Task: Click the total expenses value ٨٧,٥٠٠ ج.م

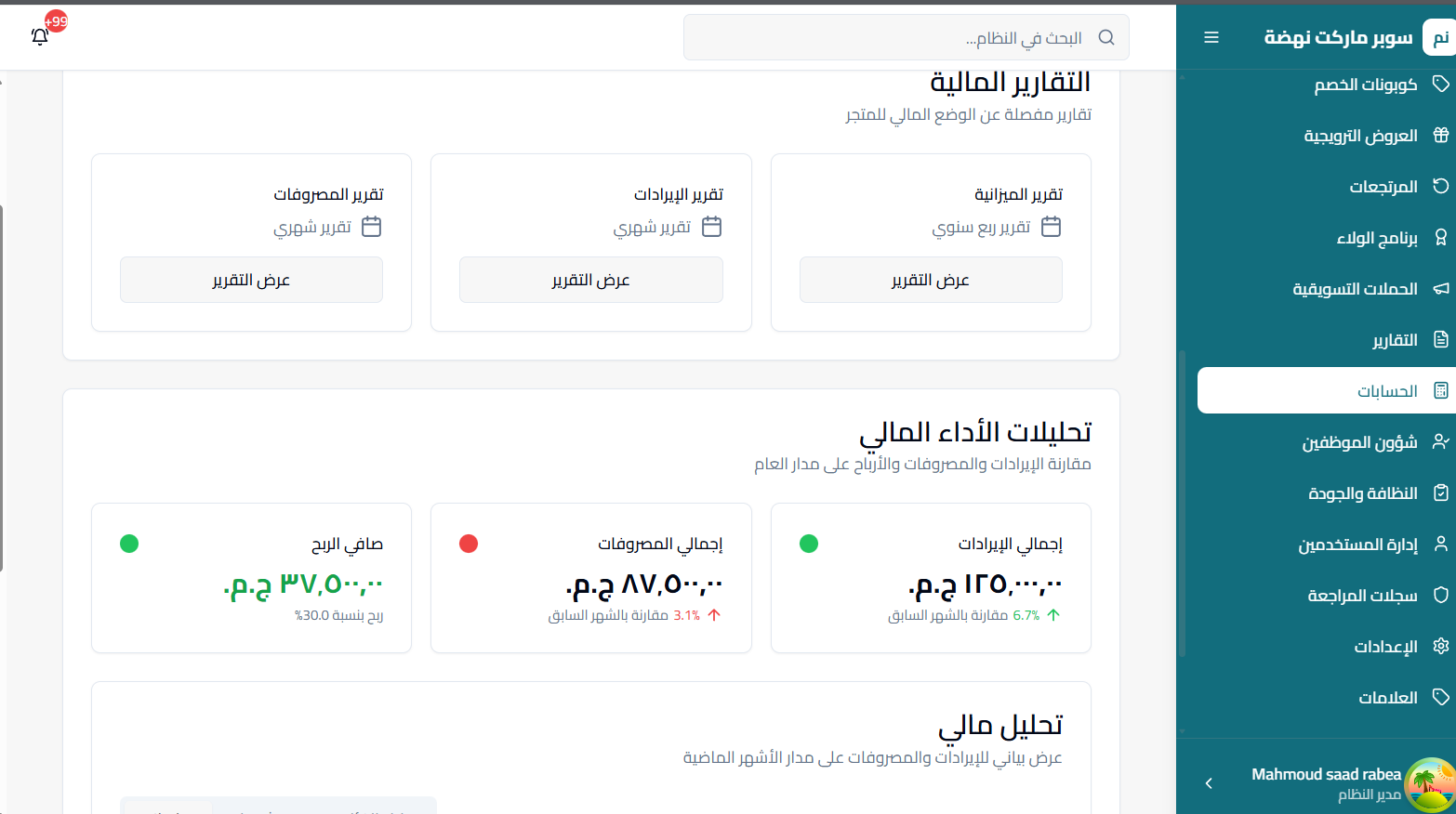Action: click(644, 584)
